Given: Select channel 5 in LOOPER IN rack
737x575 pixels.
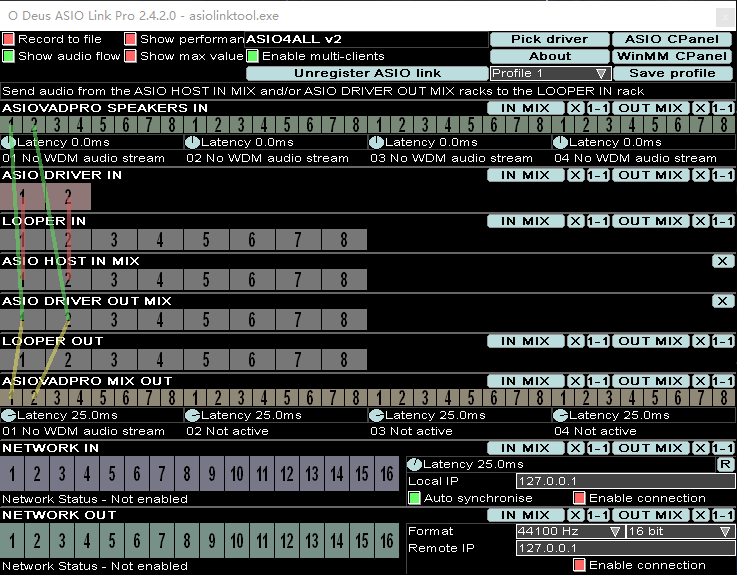Looking at the screenshot, I should pyautogui.click(x=206, y=240).
